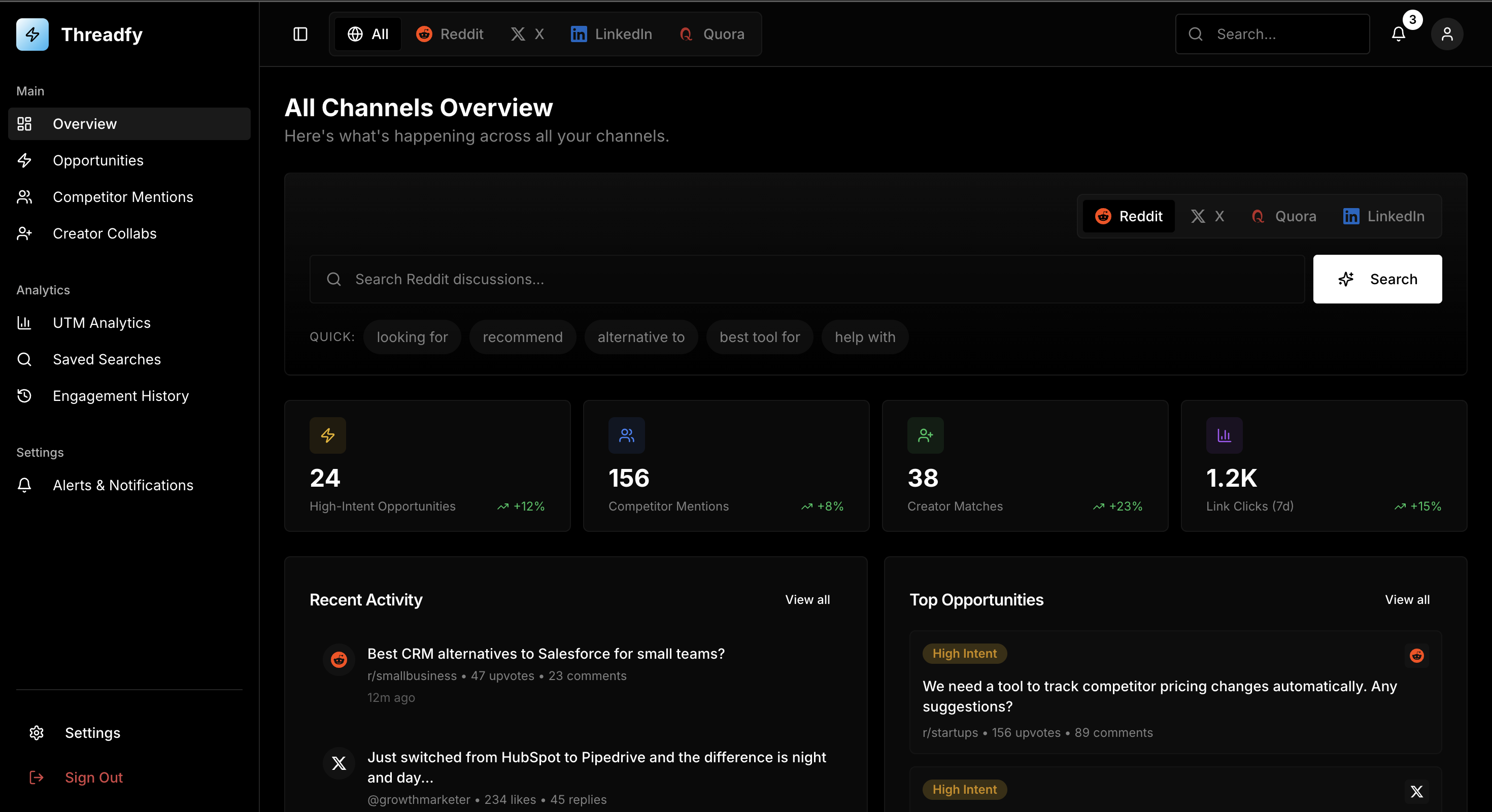
Task: Click the Creator Collabs user-plus icon in sidebar
Action: point(24,233)
